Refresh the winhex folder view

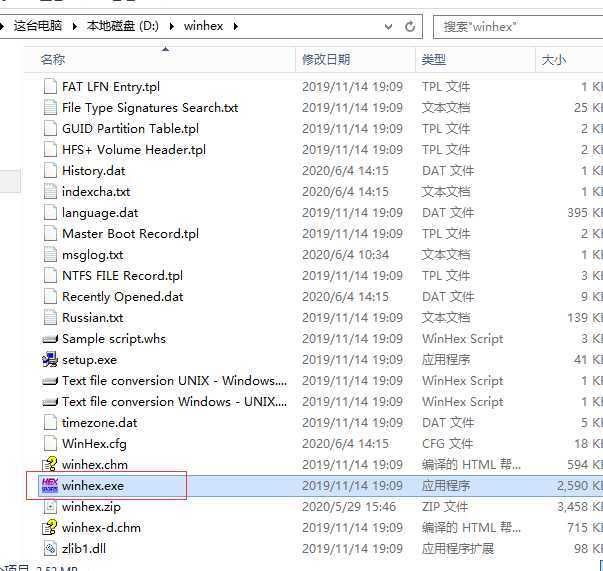click(410, 27)
